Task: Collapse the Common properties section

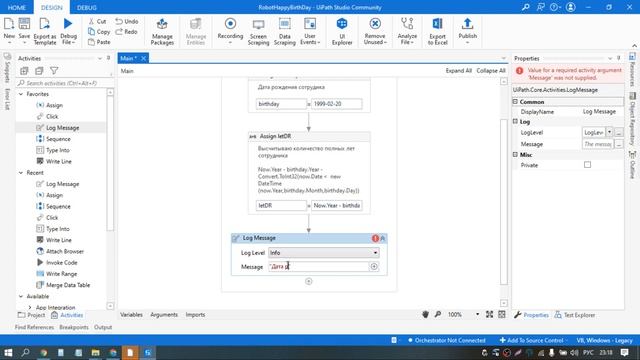Action: [x=515, y=102]
